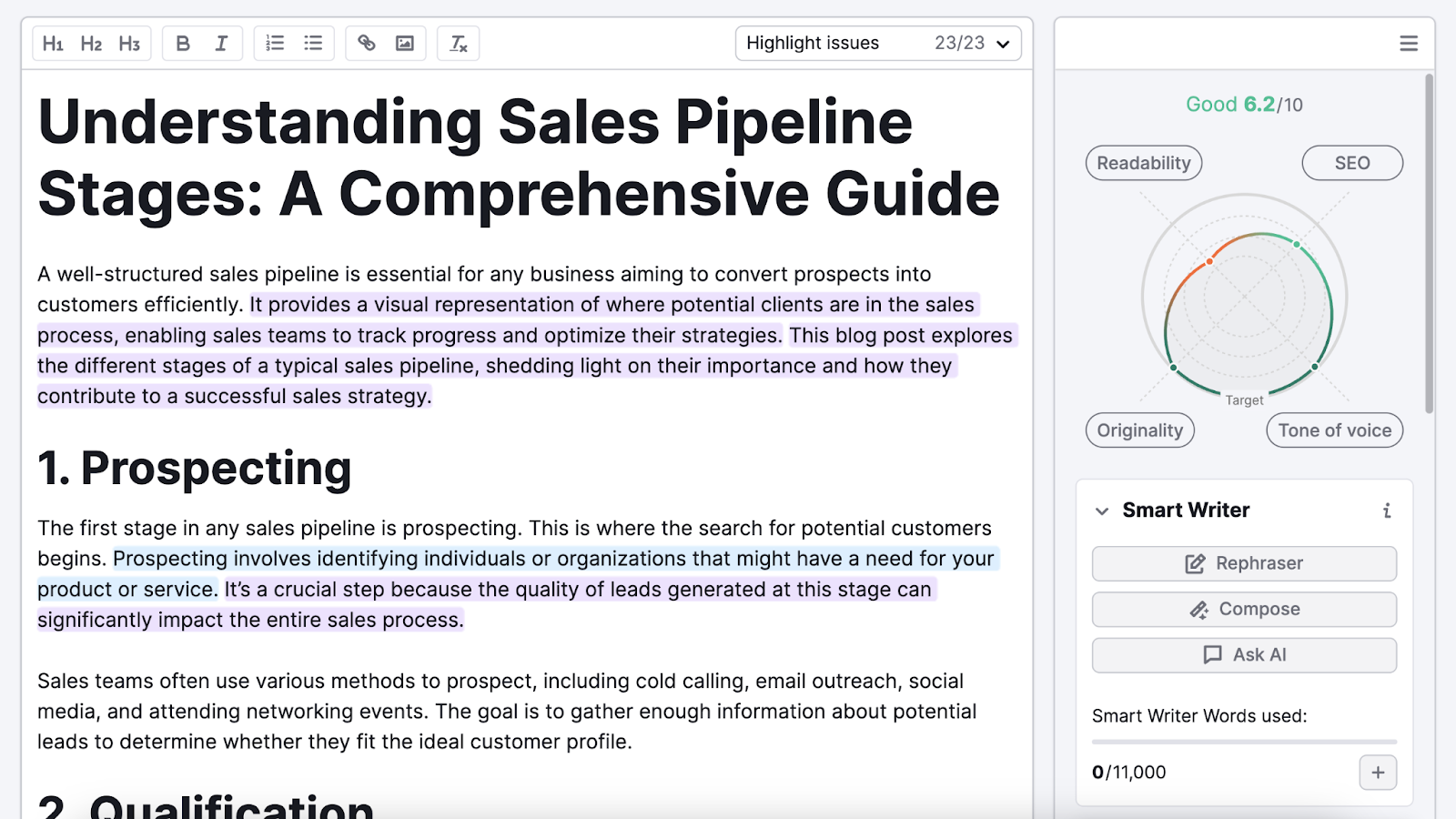Open Smart Writer info tooltip

tap(1386, 511)
